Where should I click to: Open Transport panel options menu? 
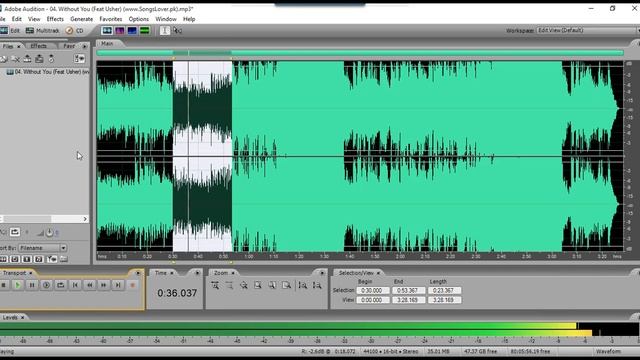coord(138,273)
